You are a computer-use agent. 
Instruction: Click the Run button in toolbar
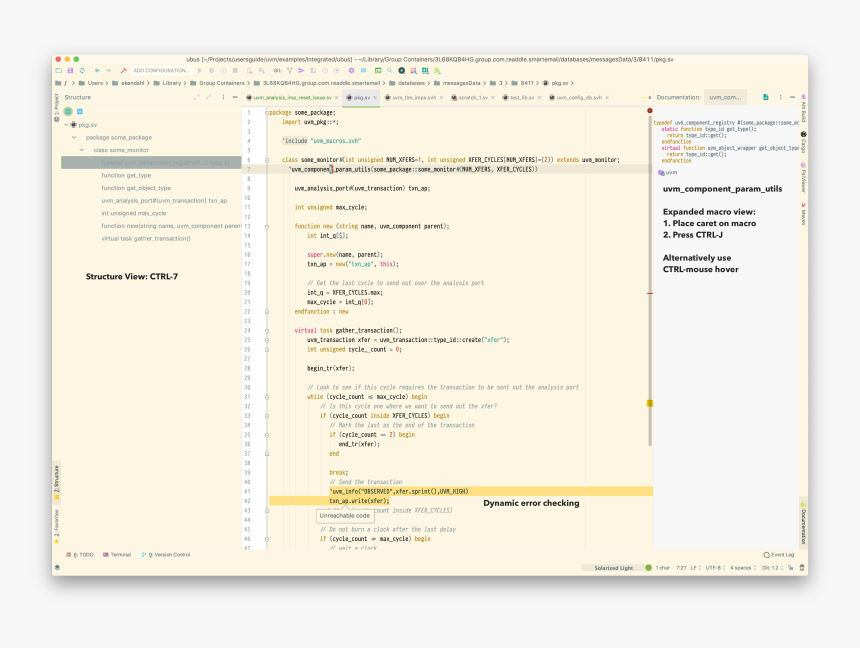coord(201,71)
